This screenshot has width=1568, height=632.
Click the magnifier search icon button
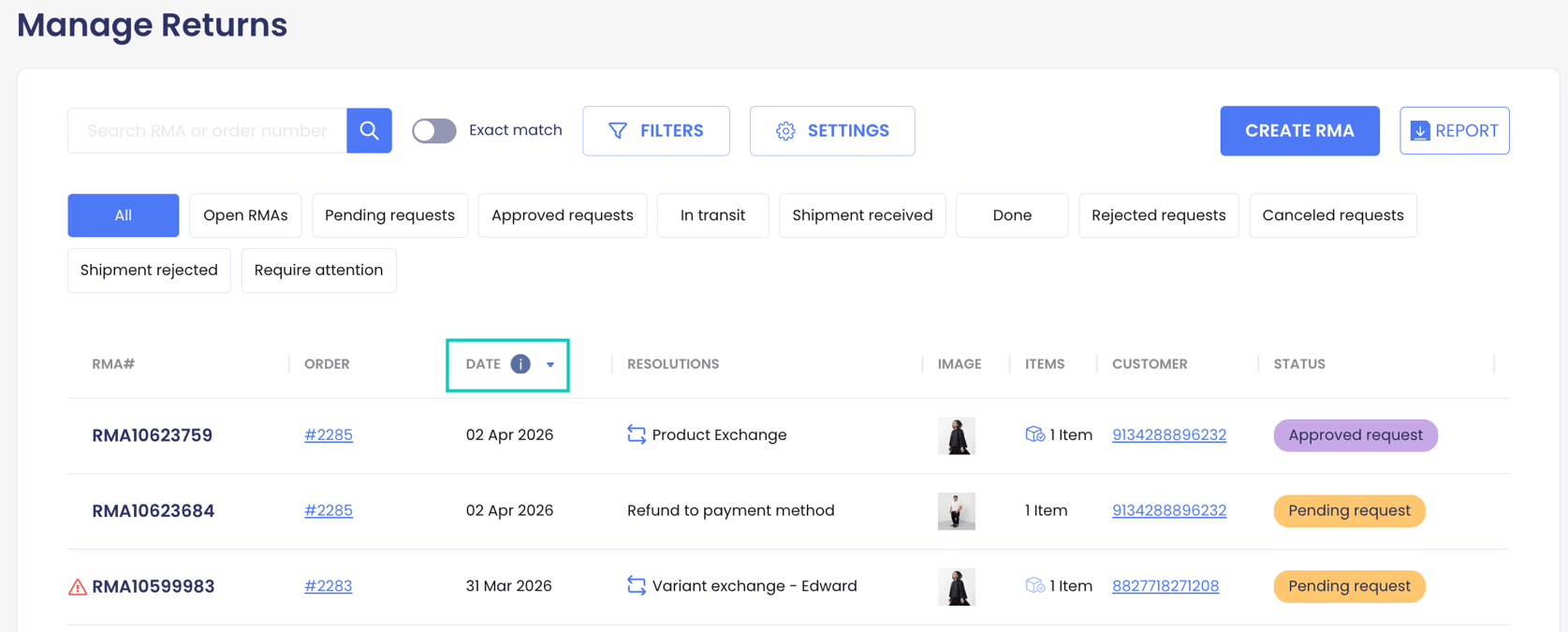(369, 130)
